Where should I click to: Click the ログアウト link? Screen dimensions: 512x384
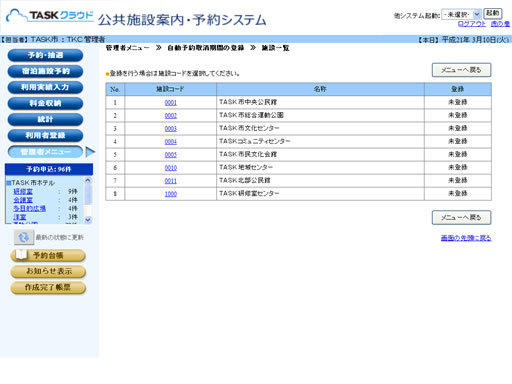(x=472, y=24)
